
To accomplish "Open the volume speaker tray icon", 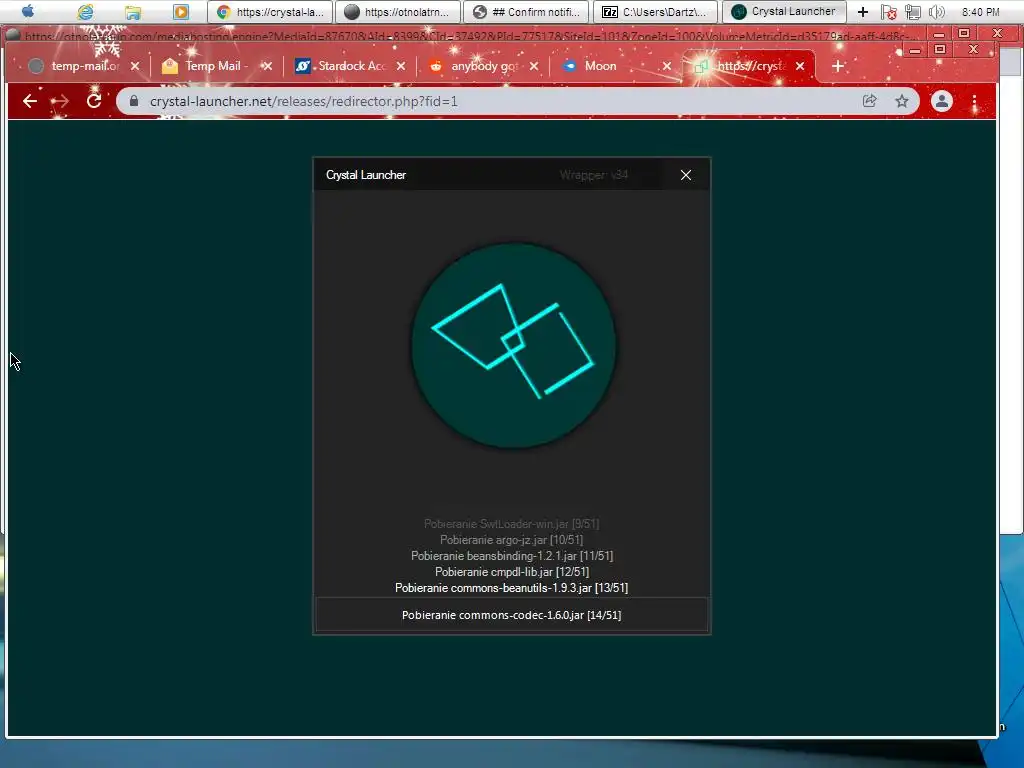I will (x=936, y=12).
